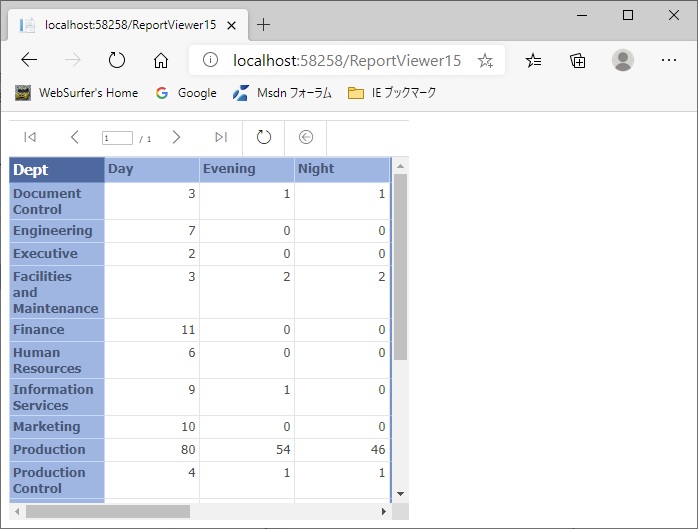Click Production Day value 80
698x529 pixels.
point(188,450)
